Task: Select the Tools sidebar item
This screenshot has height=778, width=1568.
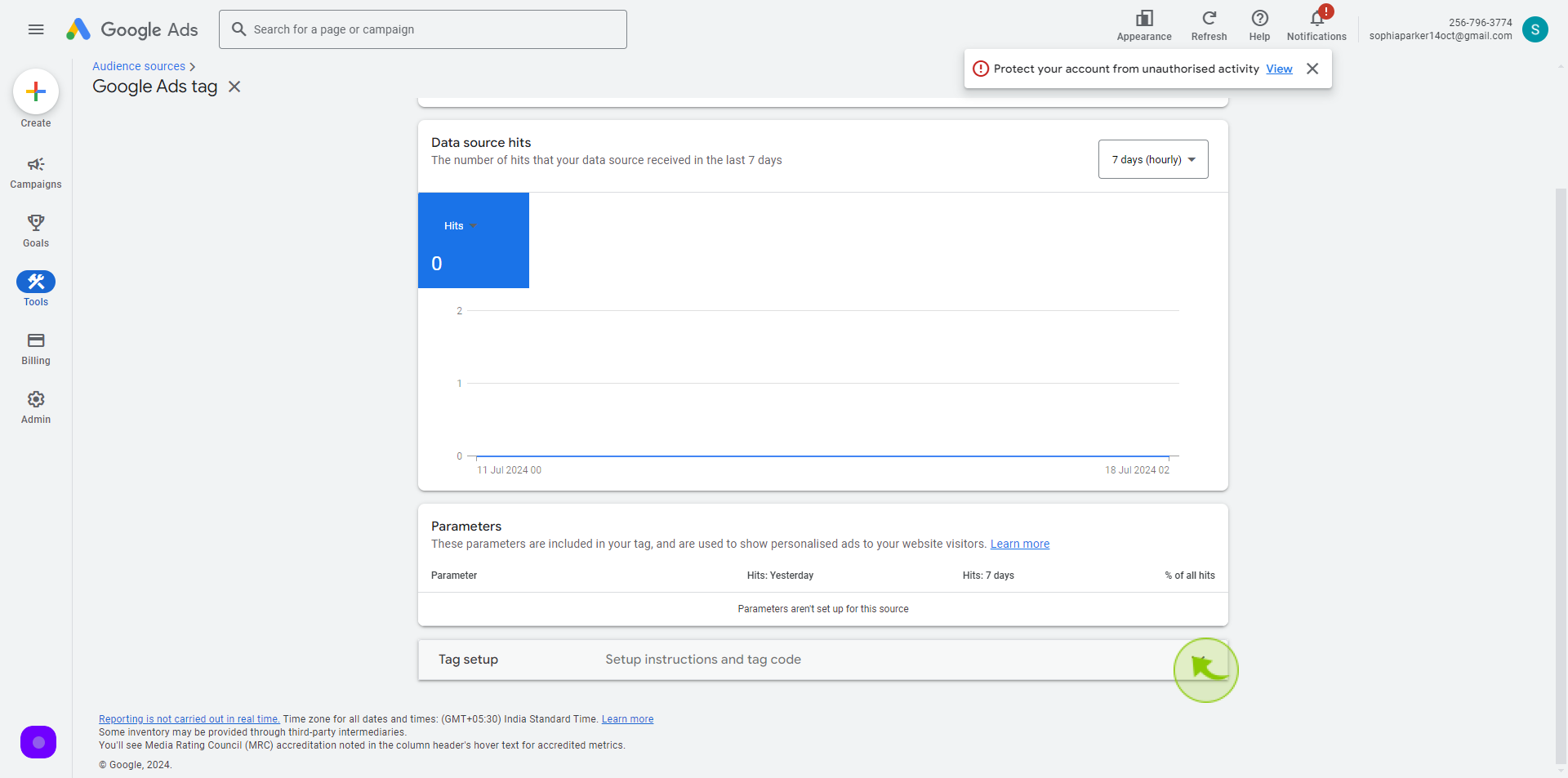Action: 36,290
